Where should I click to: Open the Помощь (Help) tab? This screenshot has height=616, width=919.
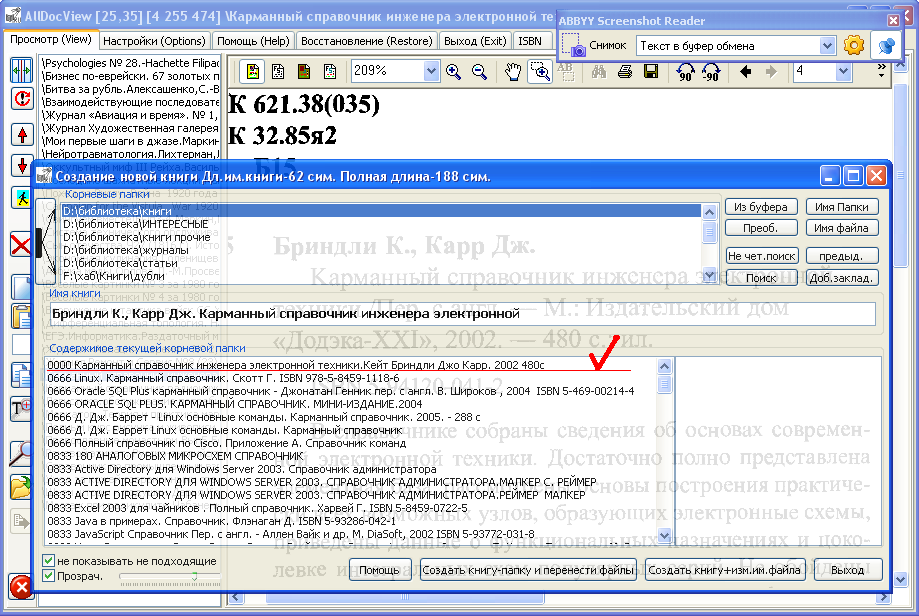coord(253,41)
